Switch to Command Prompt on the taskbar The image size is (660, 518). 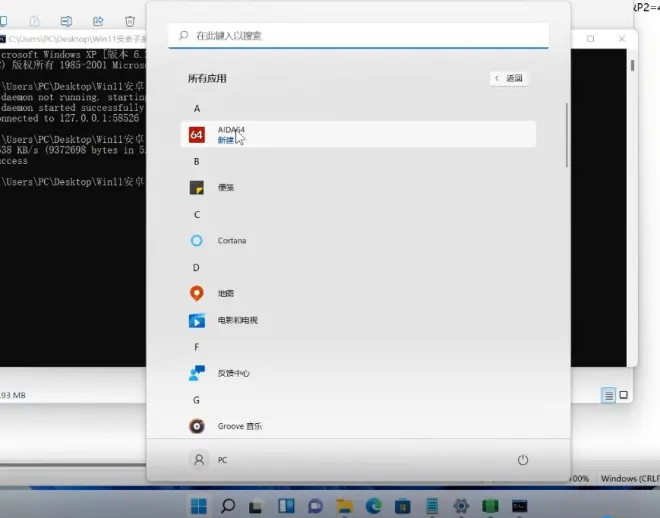tap(520, 506)
